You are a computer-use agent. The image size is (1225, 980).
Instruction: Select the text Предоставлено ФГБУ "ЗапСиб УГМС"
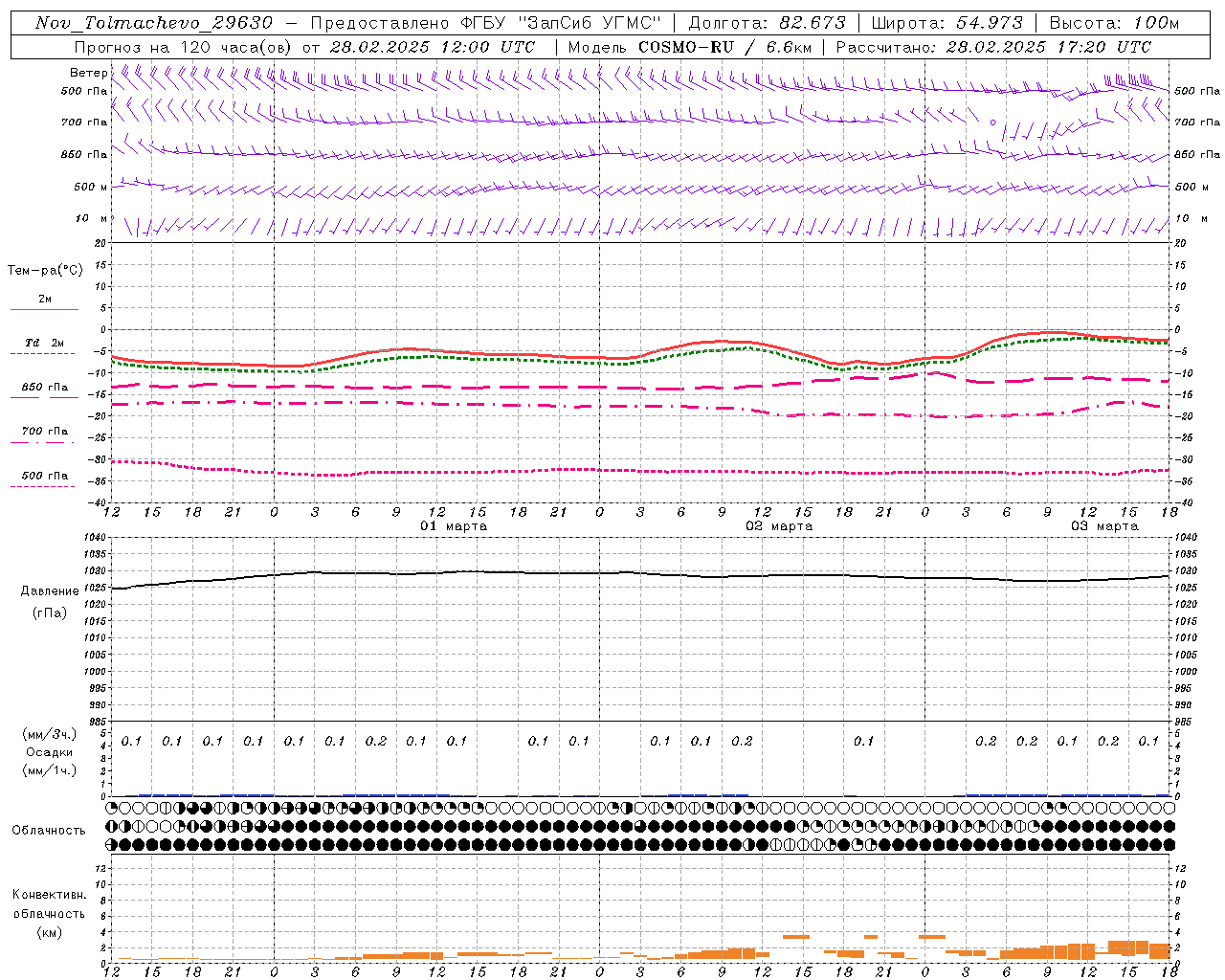point(487,23)
